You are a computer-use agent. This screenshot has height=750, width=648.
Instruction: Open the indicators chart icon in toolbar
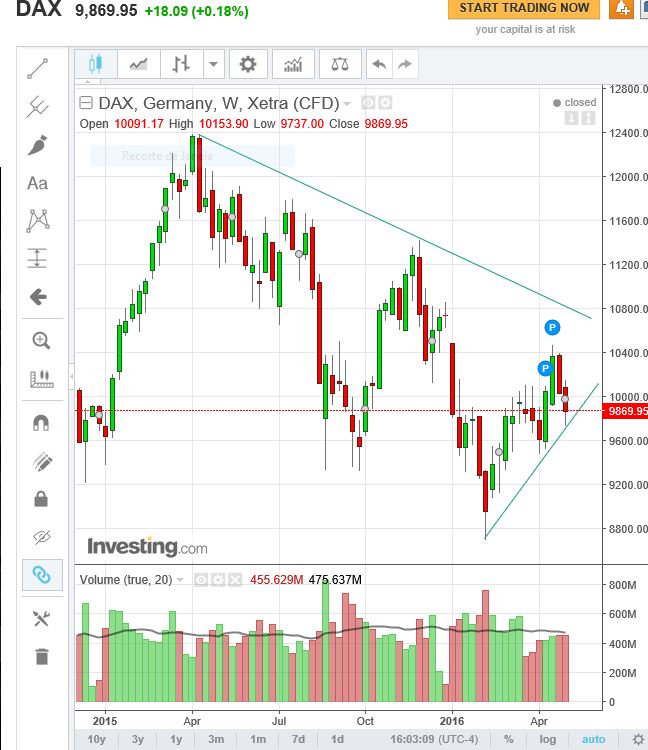pos(293,65)
